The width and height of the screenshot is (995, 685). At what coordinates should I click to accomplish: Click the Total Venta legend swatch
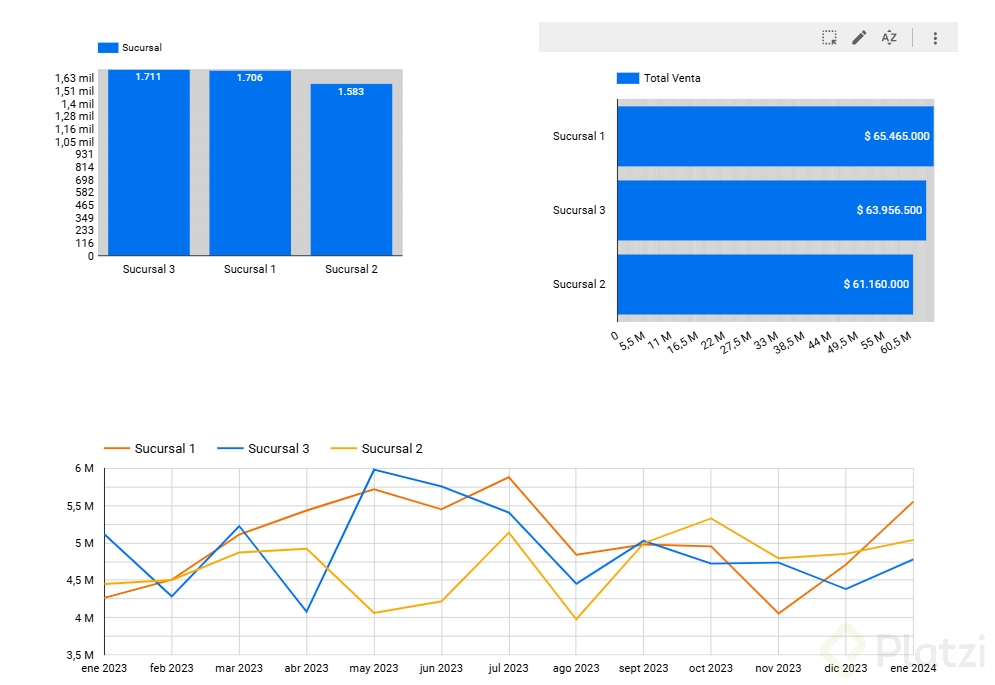pos(628,78)
